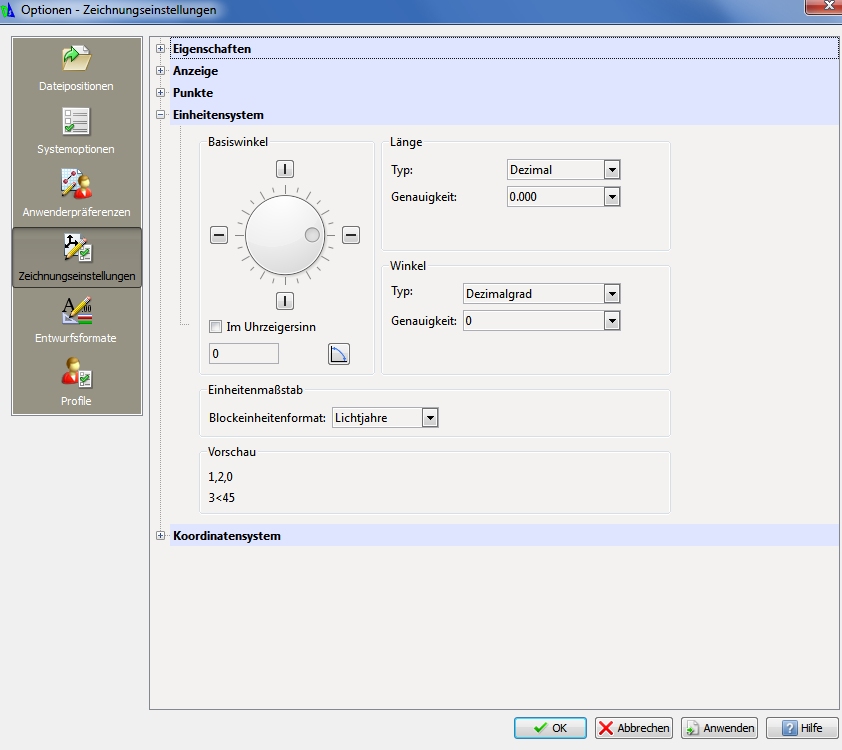Click the Koordinatensystem heading
Viewport: 842px width, 750px height.
[227, 536]
